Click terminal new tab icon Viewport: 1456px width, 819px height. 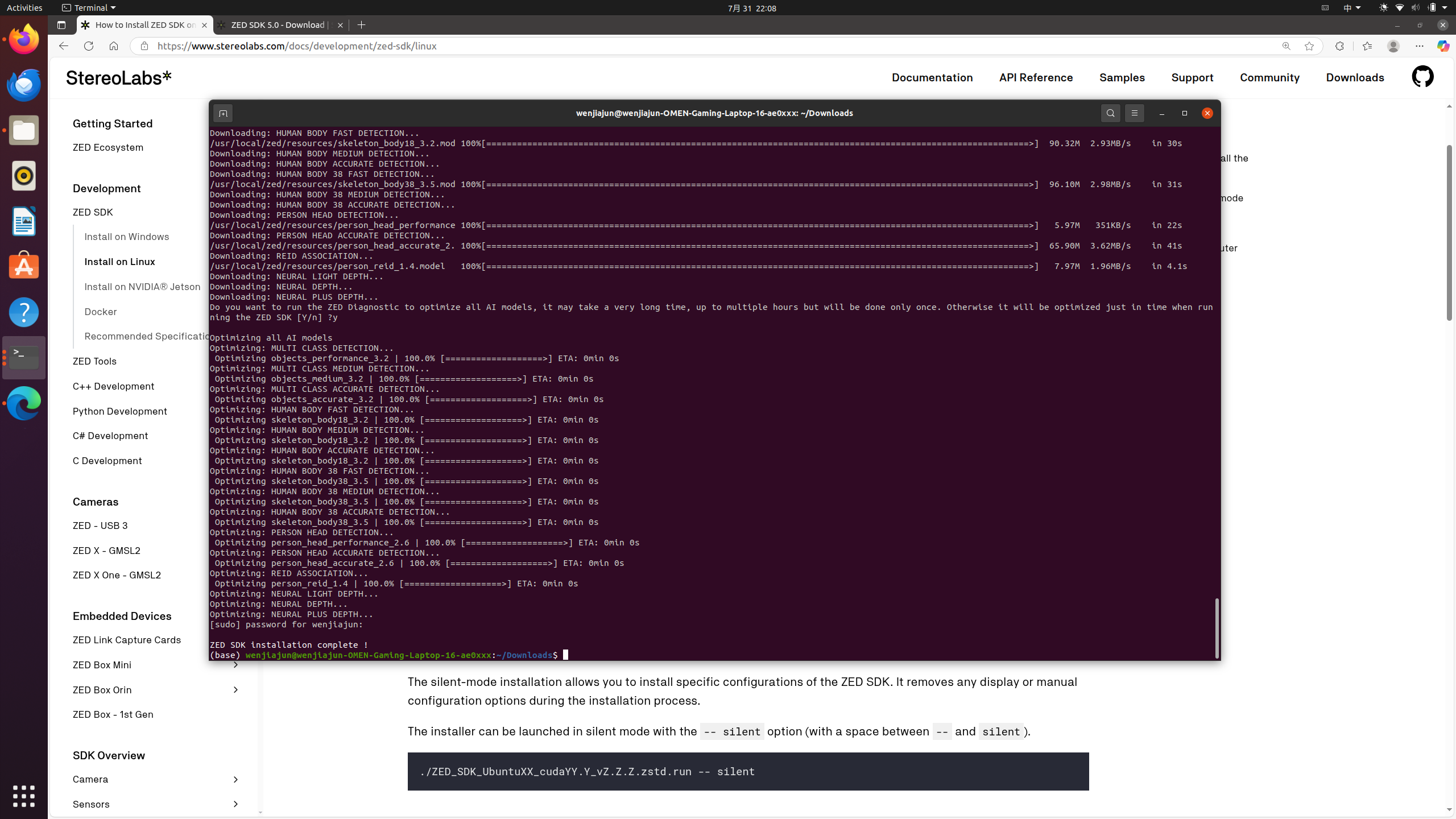[223, 113]
